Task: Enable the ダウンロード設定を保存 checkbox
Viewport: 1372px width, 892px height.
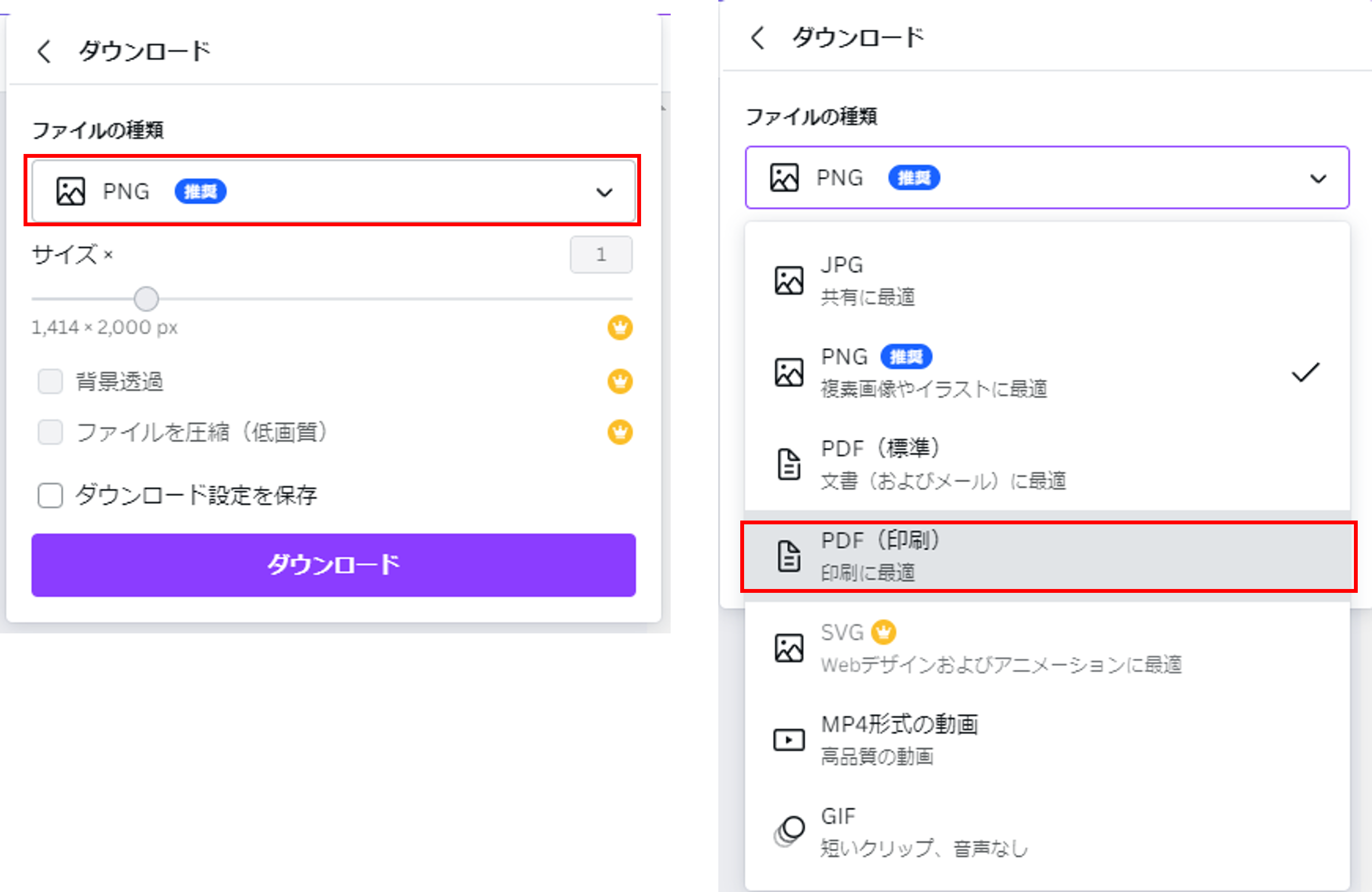Action: [x=50, y=495]
